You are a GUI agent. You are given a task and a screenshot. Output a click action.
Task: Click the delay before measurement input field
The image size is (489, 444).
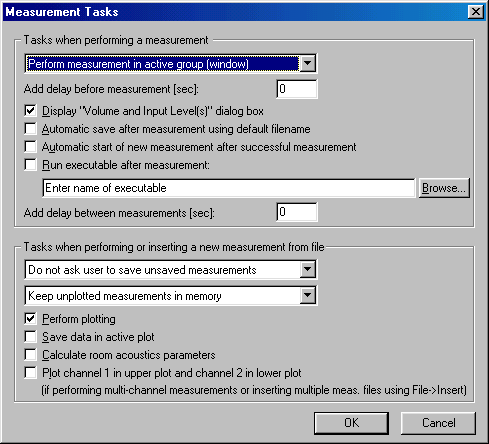[297, 89]
